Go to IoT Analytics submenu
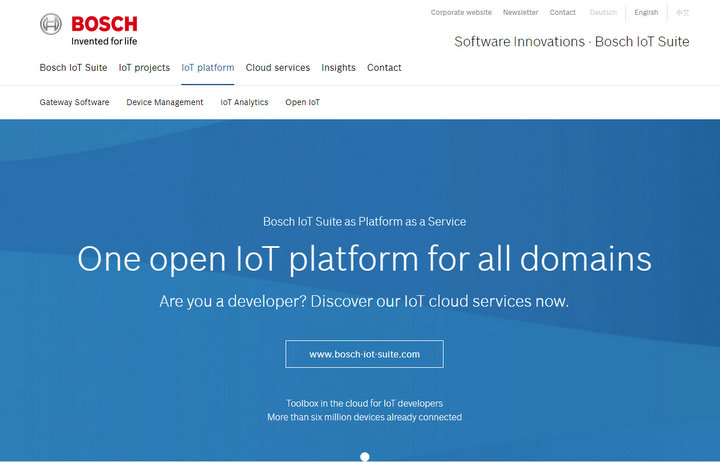This screenshot has width=720, height=462. tap(244, 102)
